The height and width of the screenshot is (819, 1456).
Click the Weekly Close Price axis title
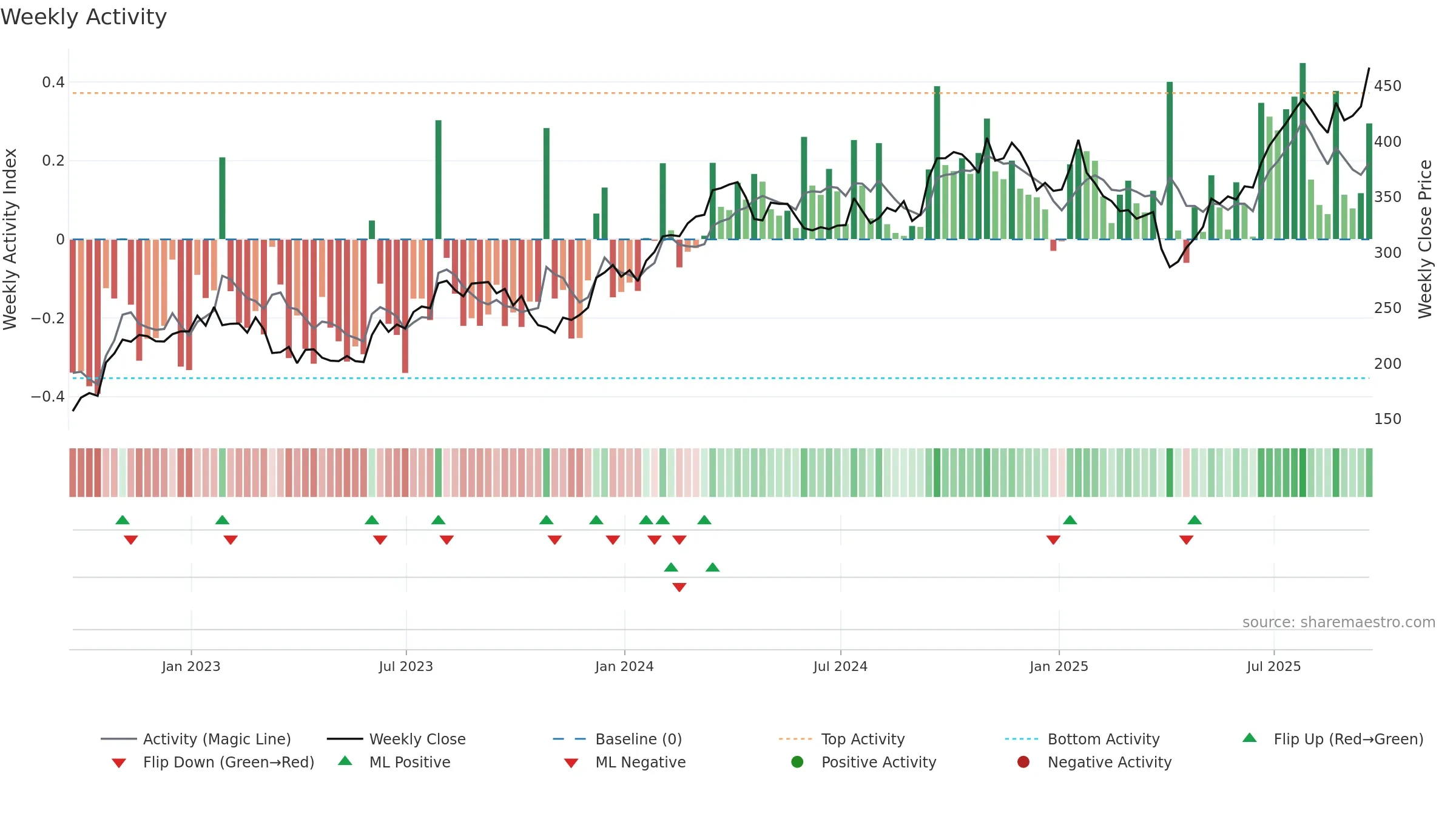tap(1425, 239)
